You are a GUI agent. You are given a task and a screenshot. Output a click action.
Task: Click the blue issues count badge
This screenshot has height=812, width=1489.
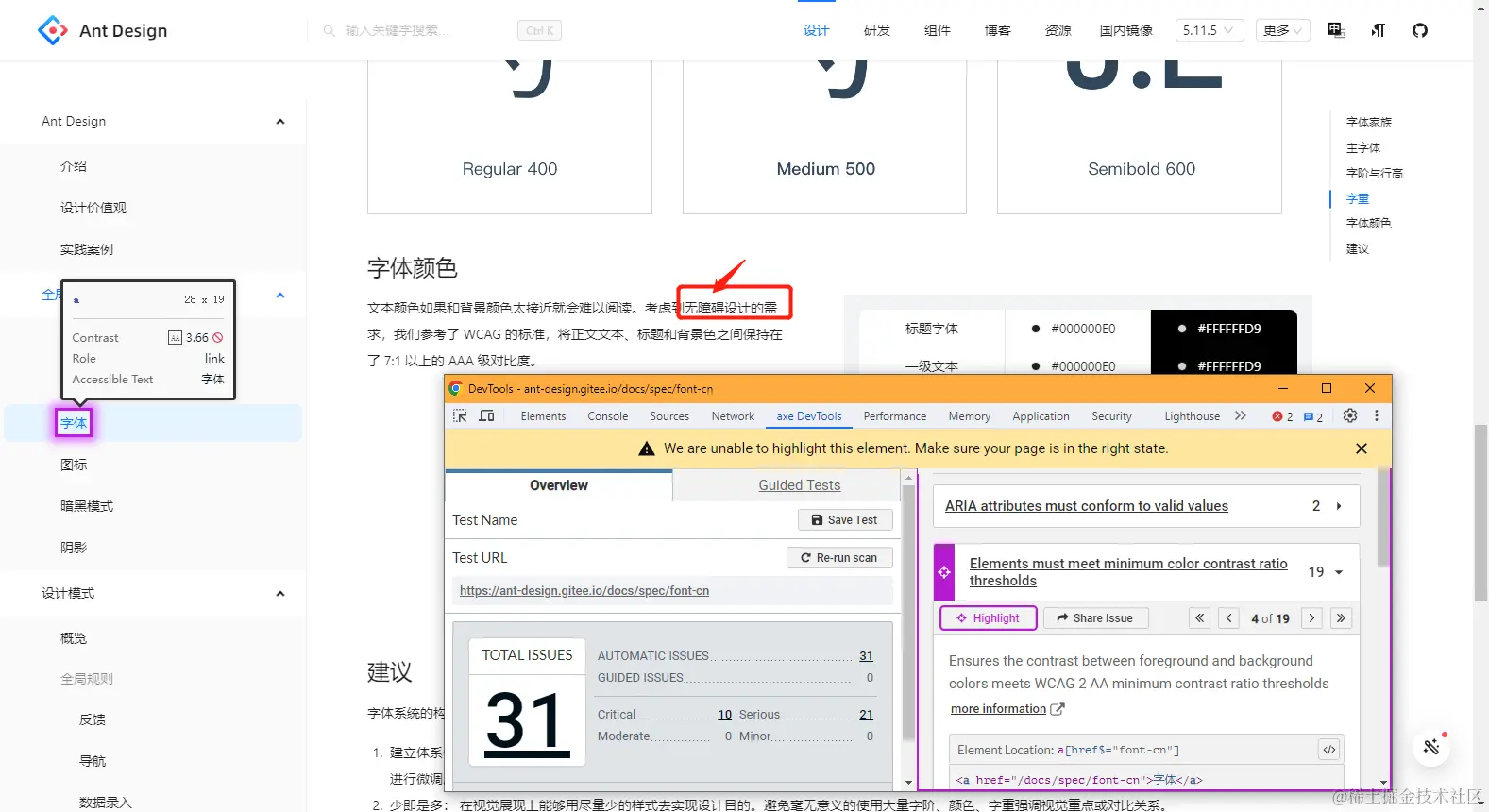click(x=1313, y=416)
